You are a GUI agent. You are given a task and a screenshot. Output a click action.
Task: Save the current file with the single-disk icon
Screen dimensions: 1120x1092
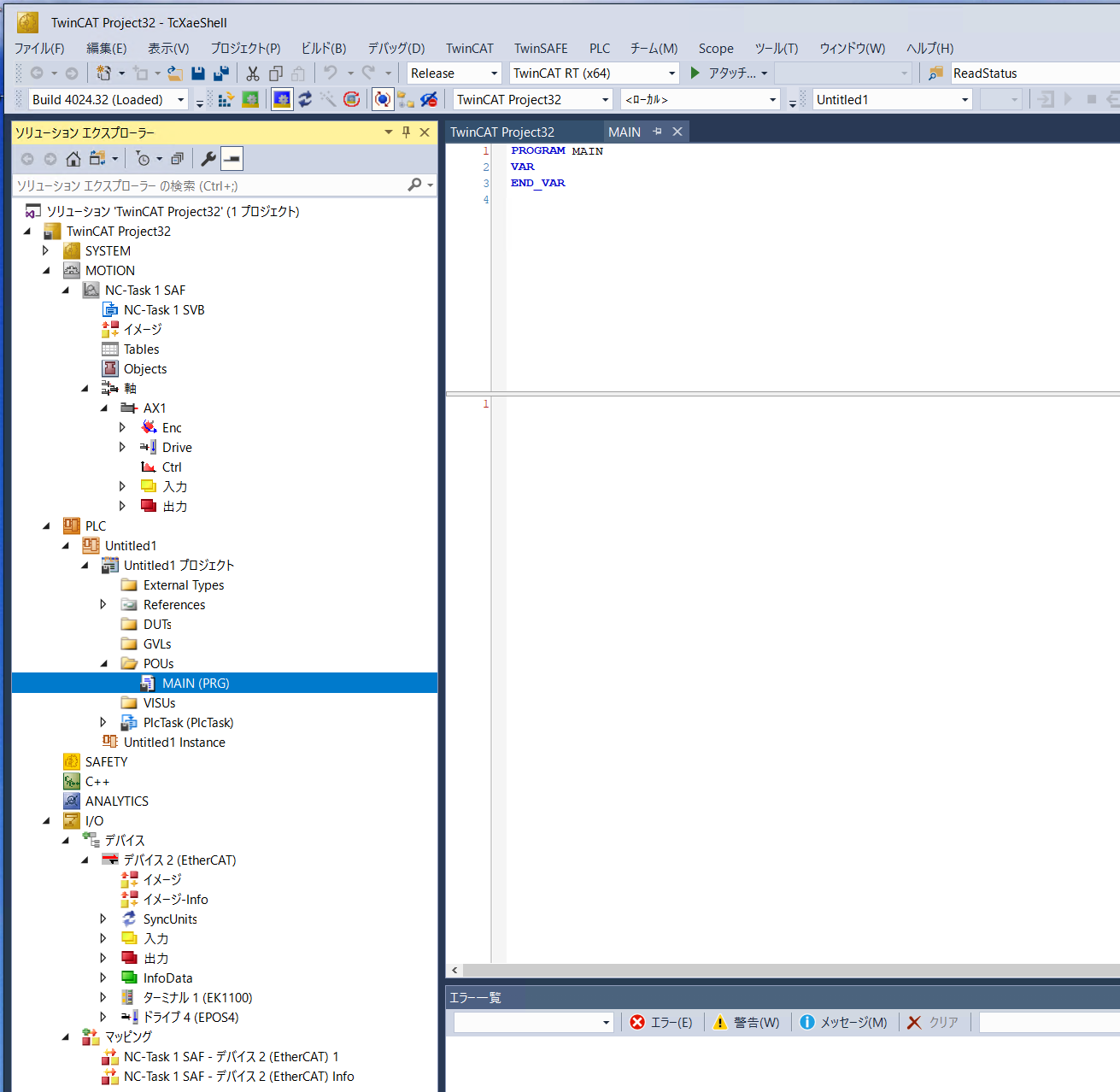tap(198, 73)
